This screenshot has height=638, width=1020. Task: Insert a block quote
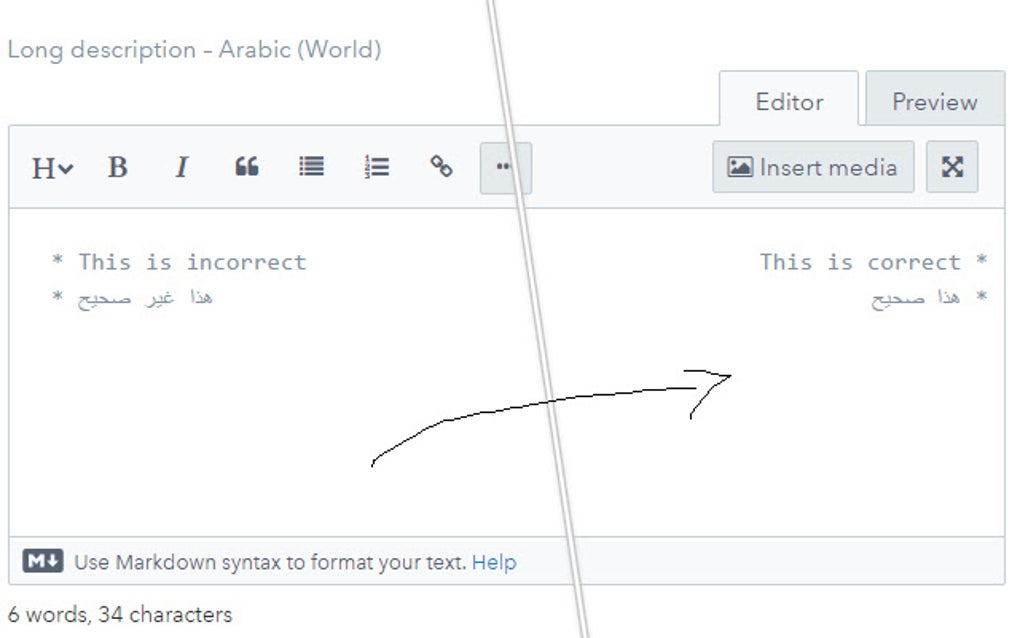(247, 166)
